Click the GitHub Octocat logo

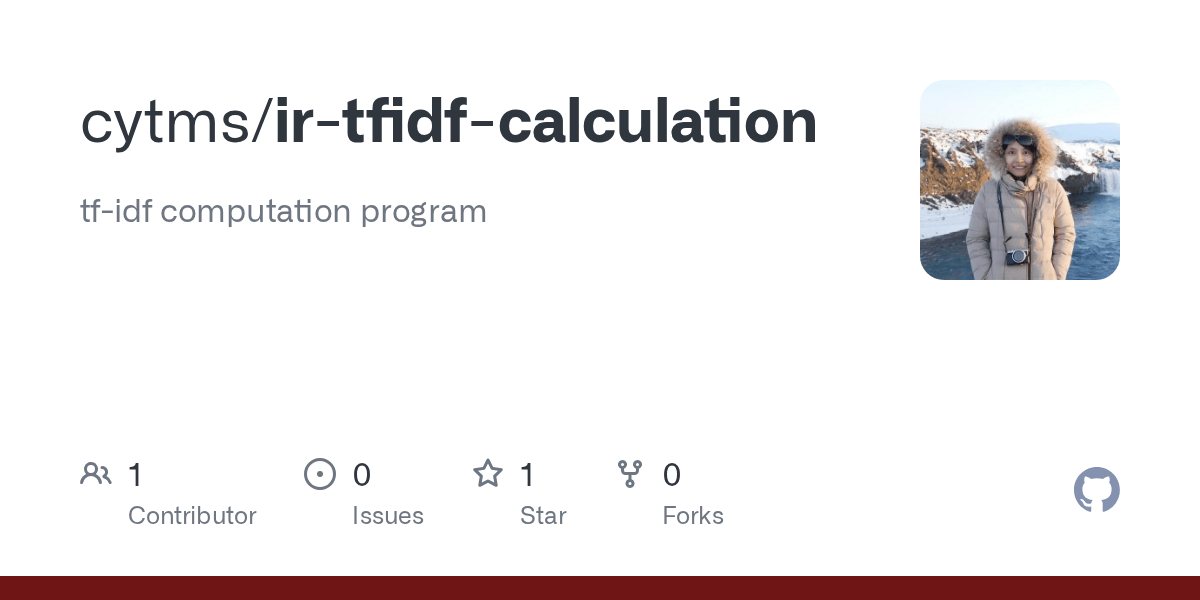[1097, 490]
